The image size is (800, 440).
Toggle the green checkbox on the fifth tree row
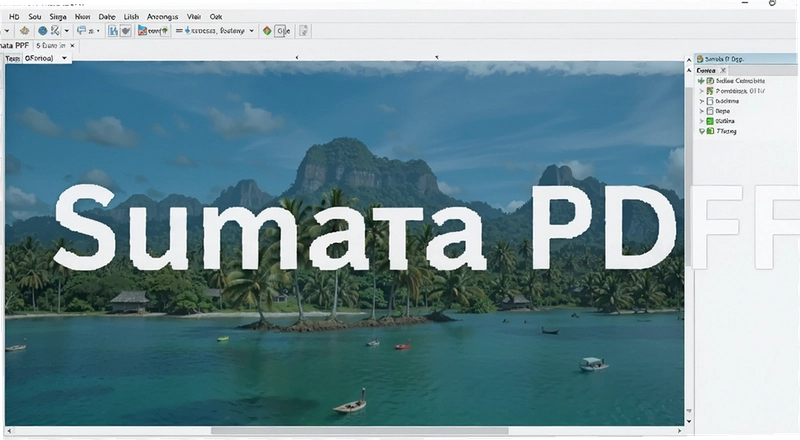pos(710,121)
